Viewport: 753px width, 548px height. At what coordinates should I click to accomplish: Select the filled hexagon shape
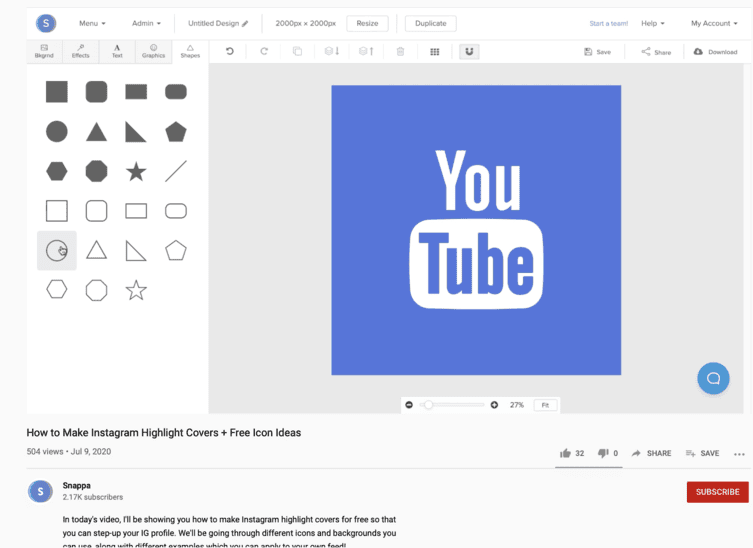57,171
